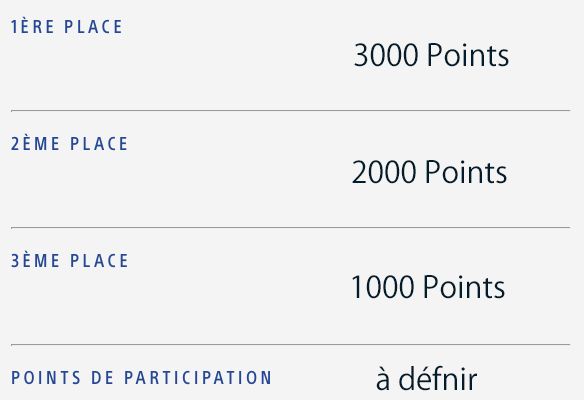Click the word "Points" after 2000
This screenshot has height=400, width=584.
[466, 172]
